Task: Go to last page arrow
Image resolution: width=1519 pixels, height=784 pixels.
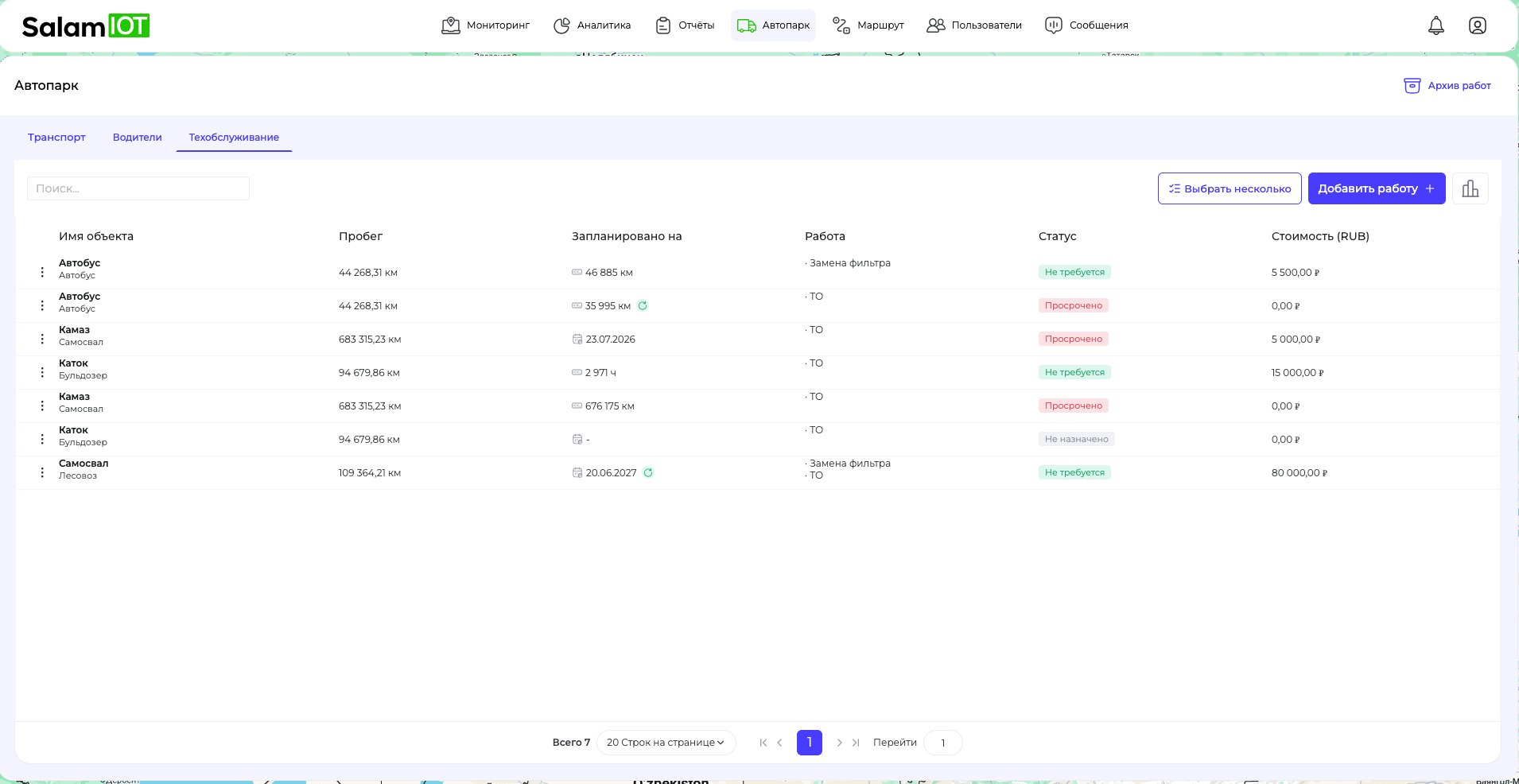Action: pyautogui.click(x=856, y=743)
